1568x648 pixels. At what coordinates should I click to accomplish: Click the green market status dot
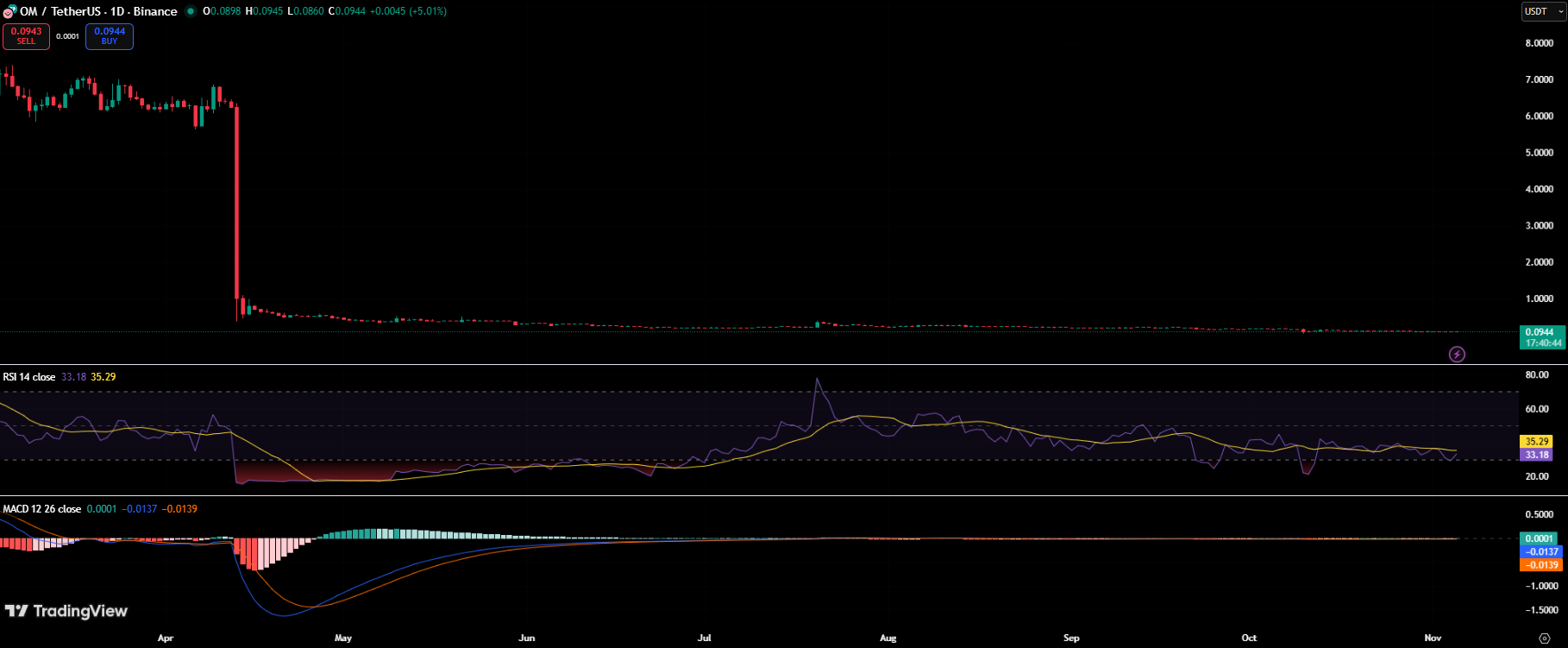click(x=191, y=11)
